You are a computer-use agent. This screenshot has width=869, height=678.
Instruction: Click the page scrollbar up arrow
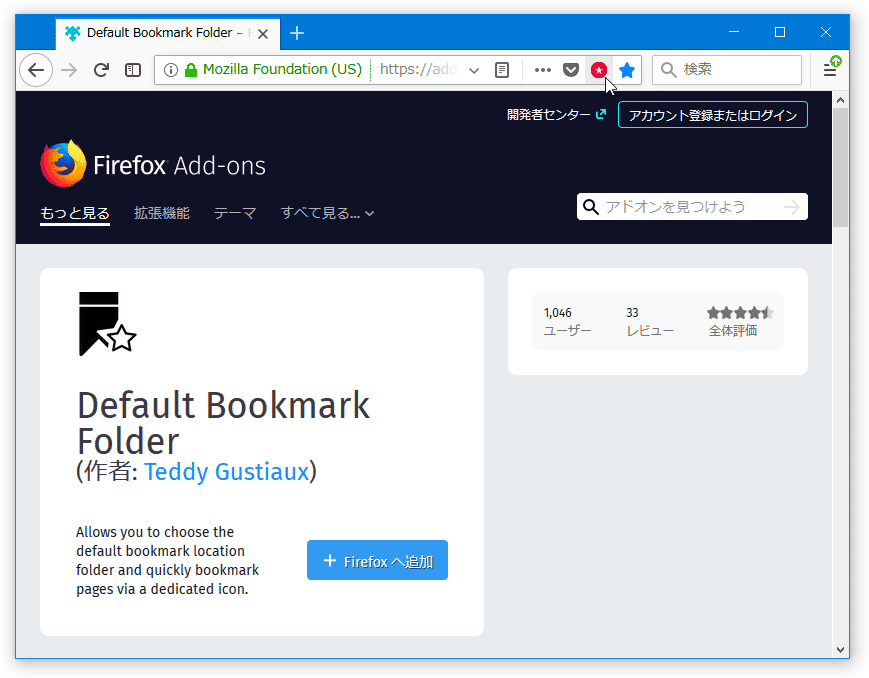(840, 100)
